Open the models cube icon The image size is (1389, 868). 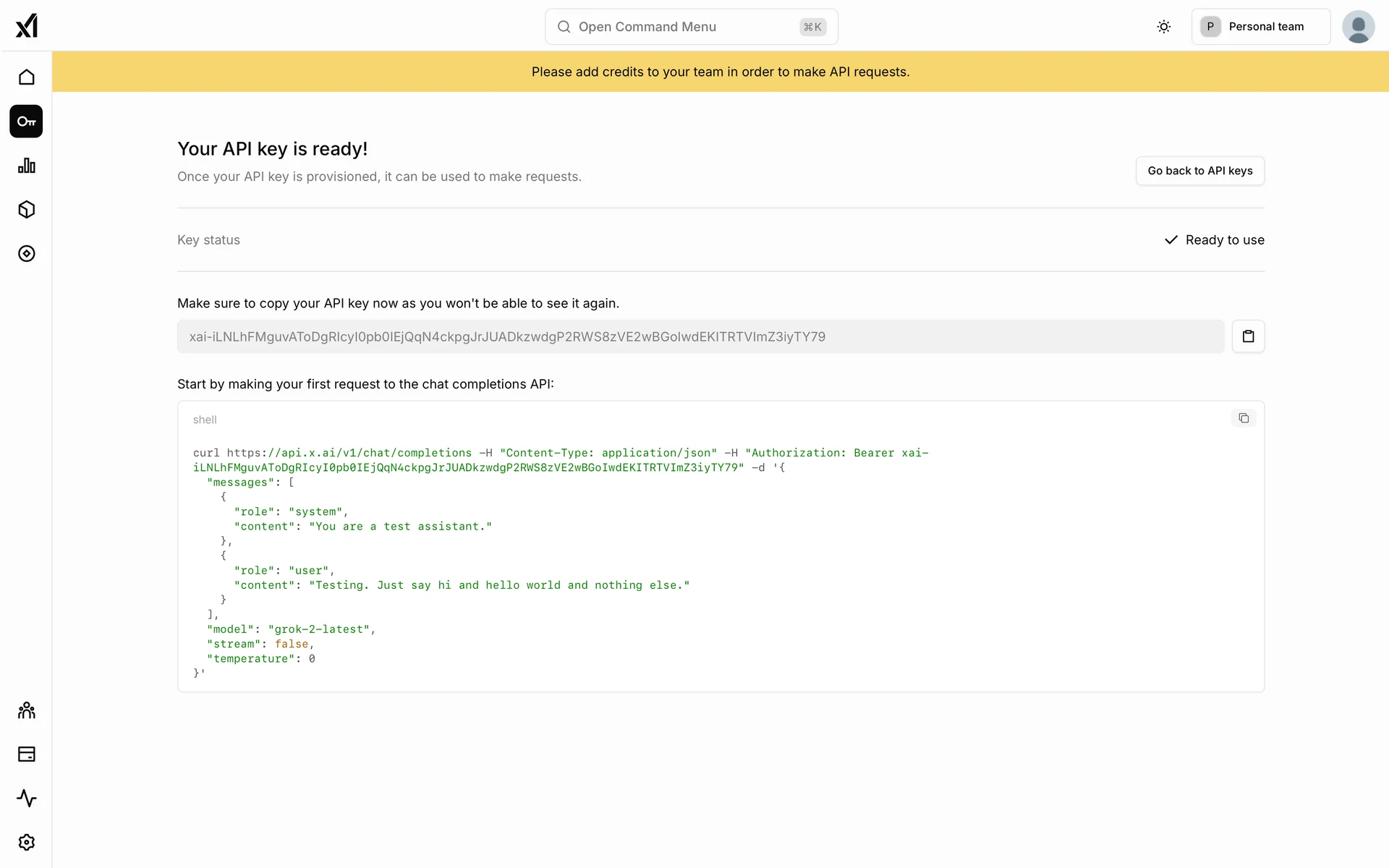point(27,210)
